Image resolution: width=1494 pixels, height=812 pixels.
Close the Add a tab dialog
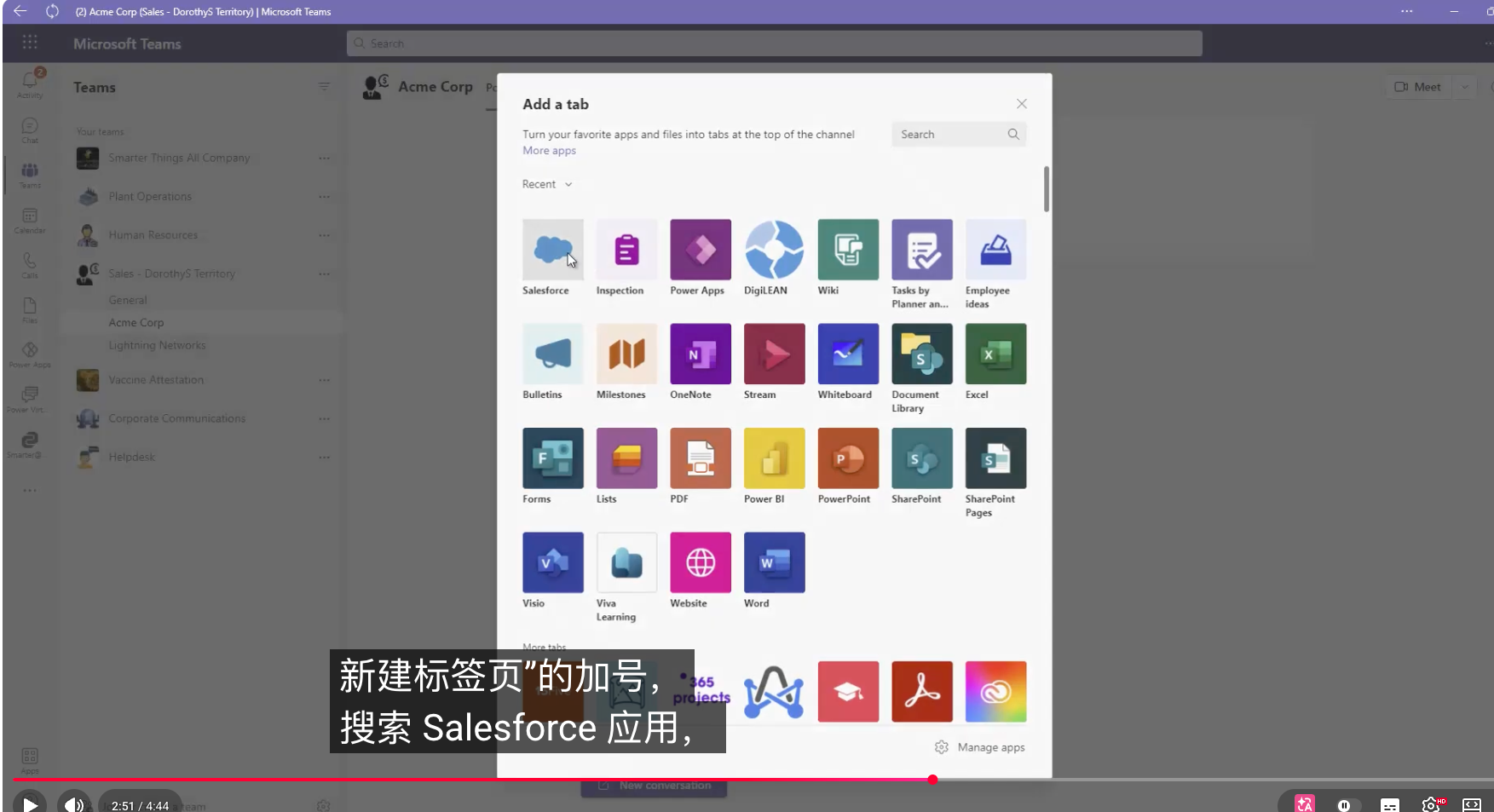click(x=1021, y=104)
